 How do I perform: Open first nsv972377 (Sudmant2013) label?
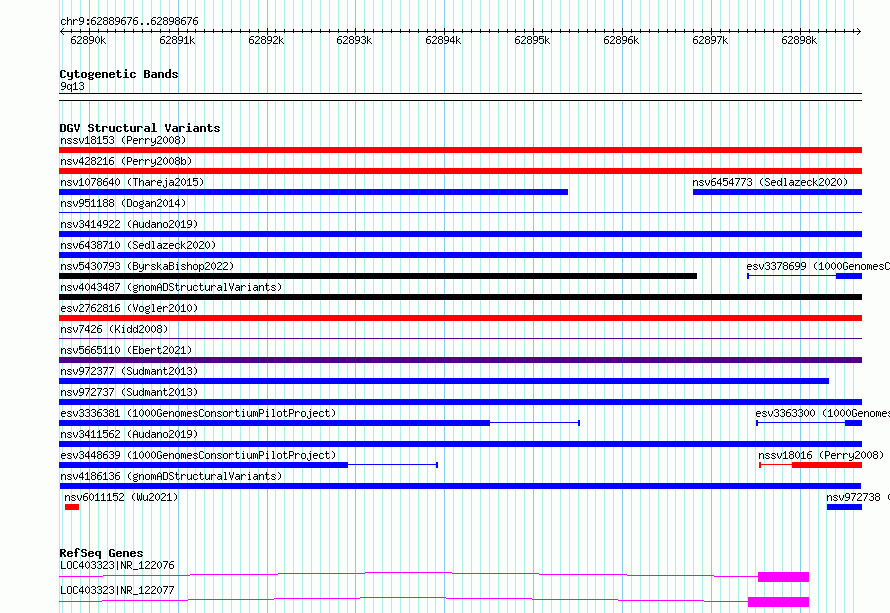(129, 371)
